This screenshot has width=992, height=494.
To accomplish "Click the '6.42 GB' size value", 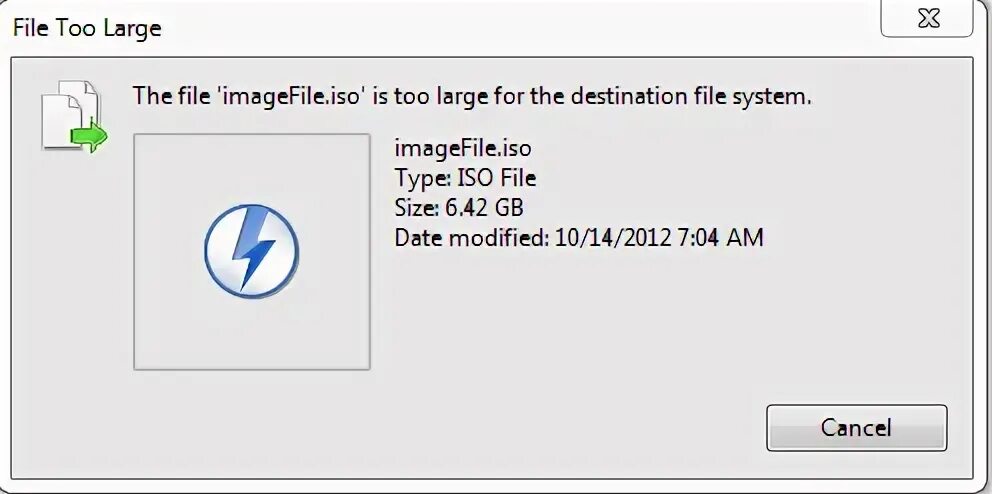I will (485, 209).
